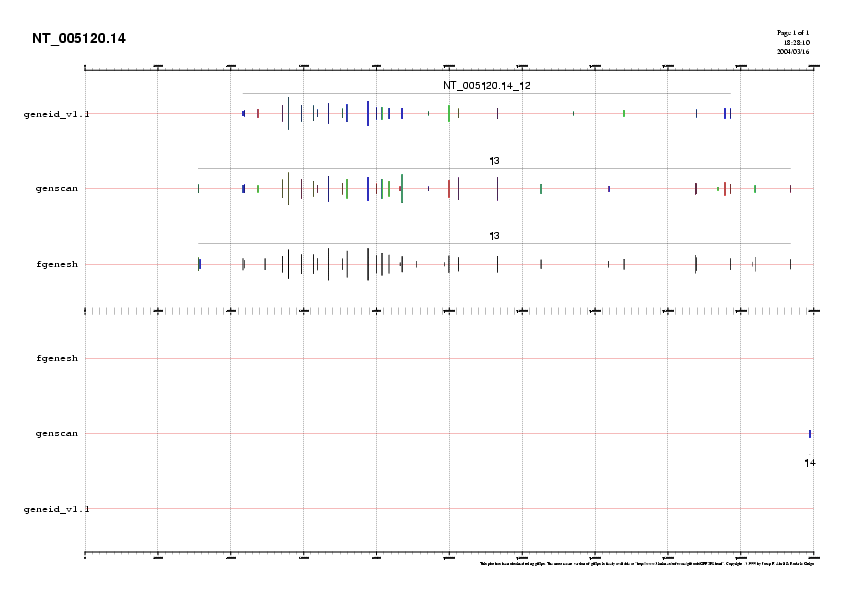Click the lower geneid_v1.1 track label
This screenshot has height=595, width=842.
pyautogui.click(x=56, y=509)
